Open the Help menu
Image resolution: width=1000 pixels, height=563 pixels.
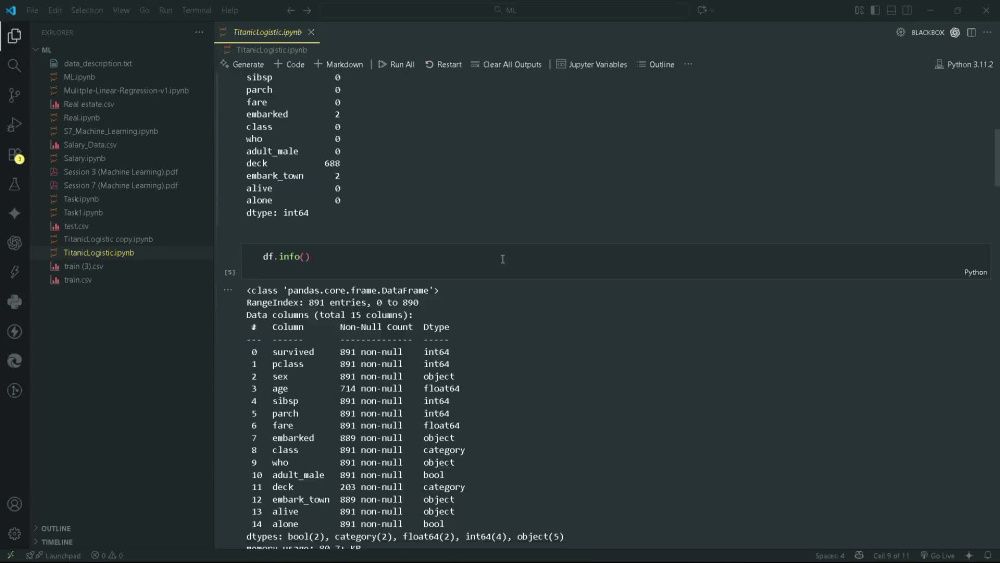tap(230, 10)
